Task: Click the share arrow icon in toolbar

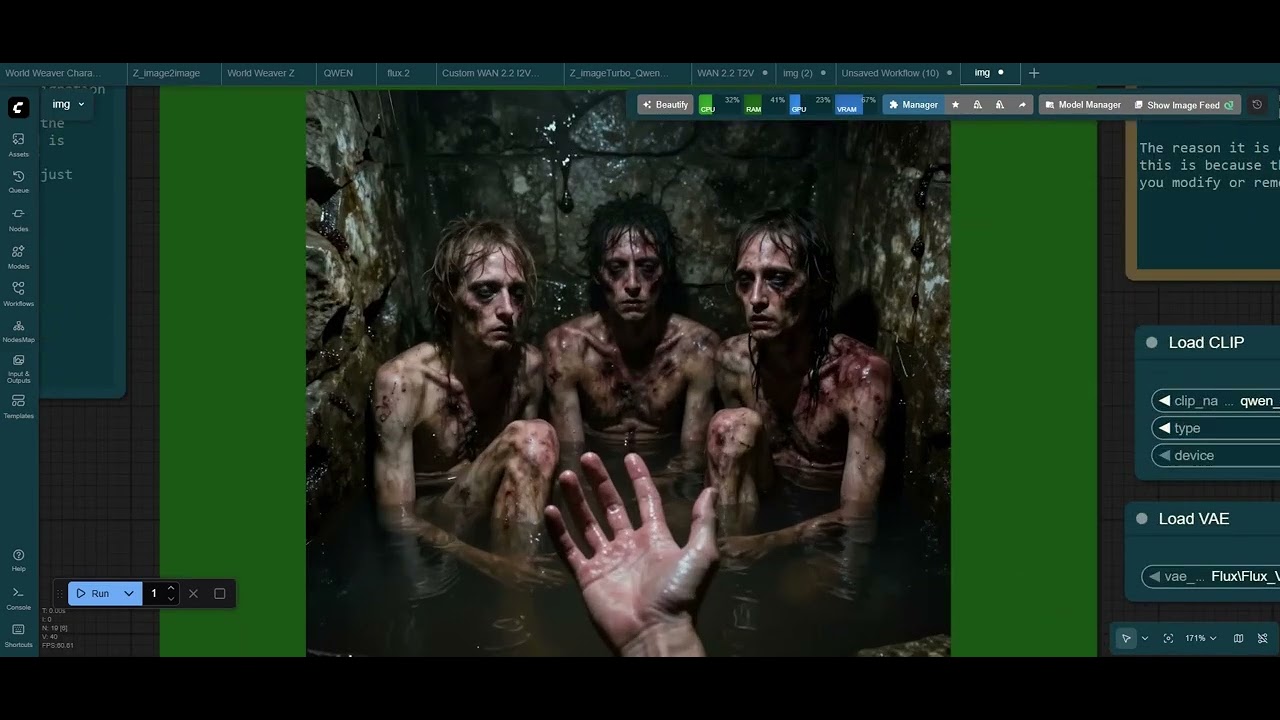Action: click(x=1022, y=105)
